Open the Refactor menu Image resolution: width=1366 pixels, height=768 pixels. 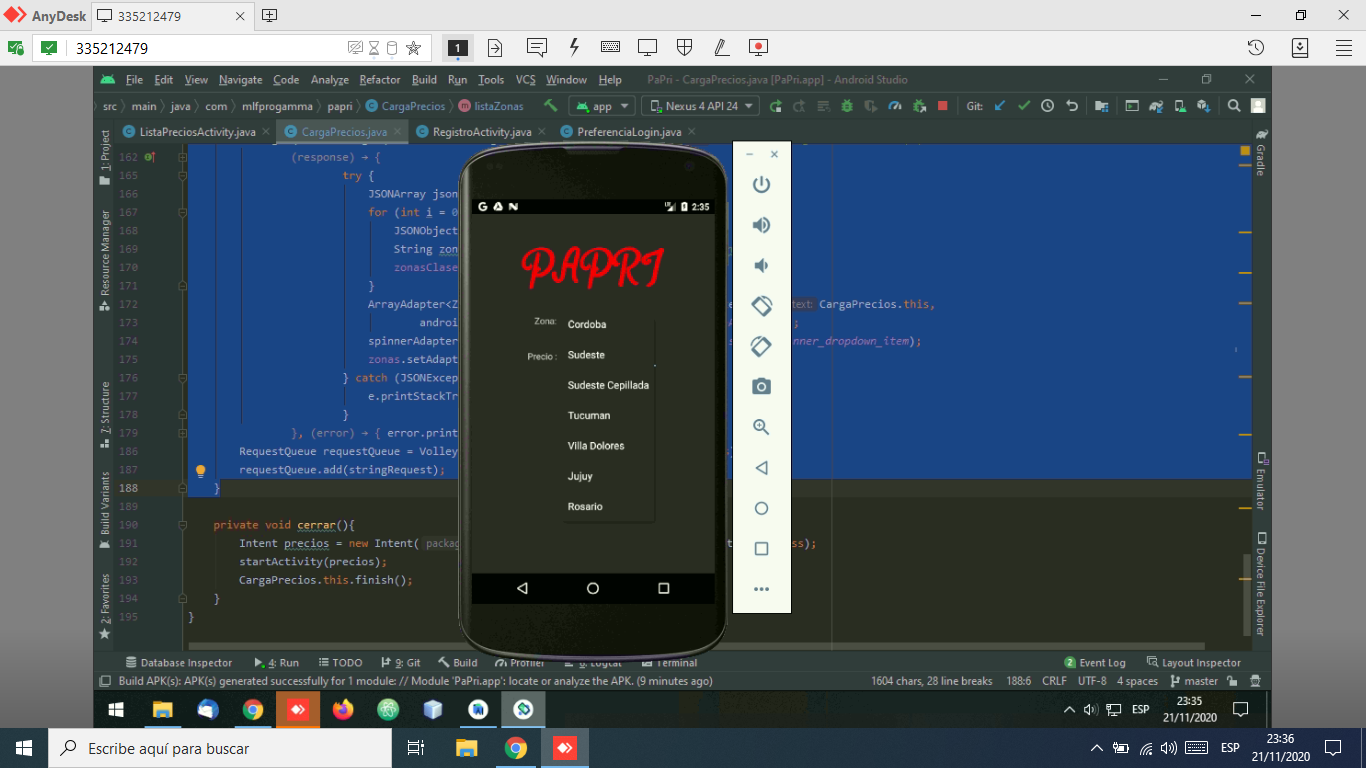(x=380, y=80)
